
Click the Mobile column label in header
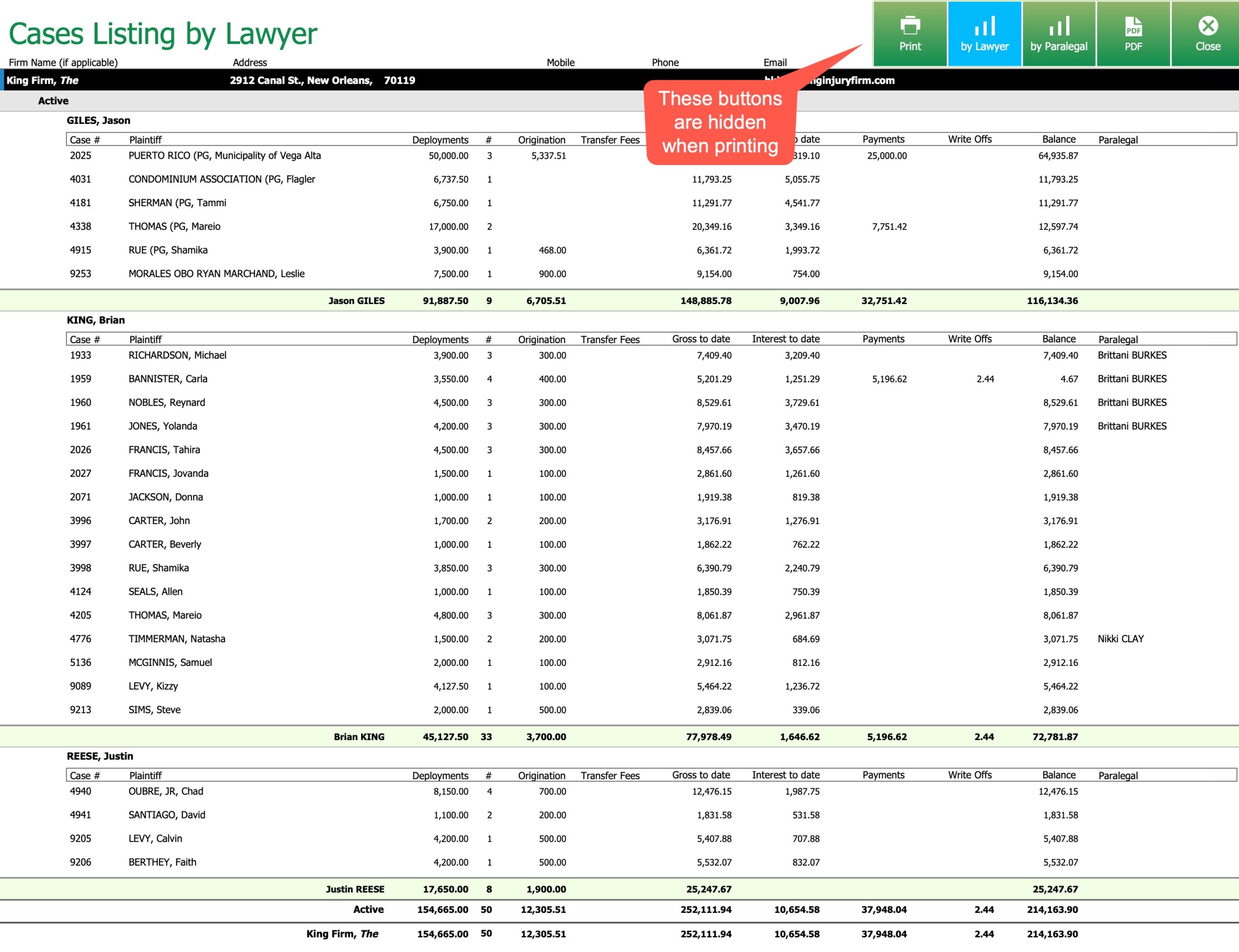(x=560, y=62)
